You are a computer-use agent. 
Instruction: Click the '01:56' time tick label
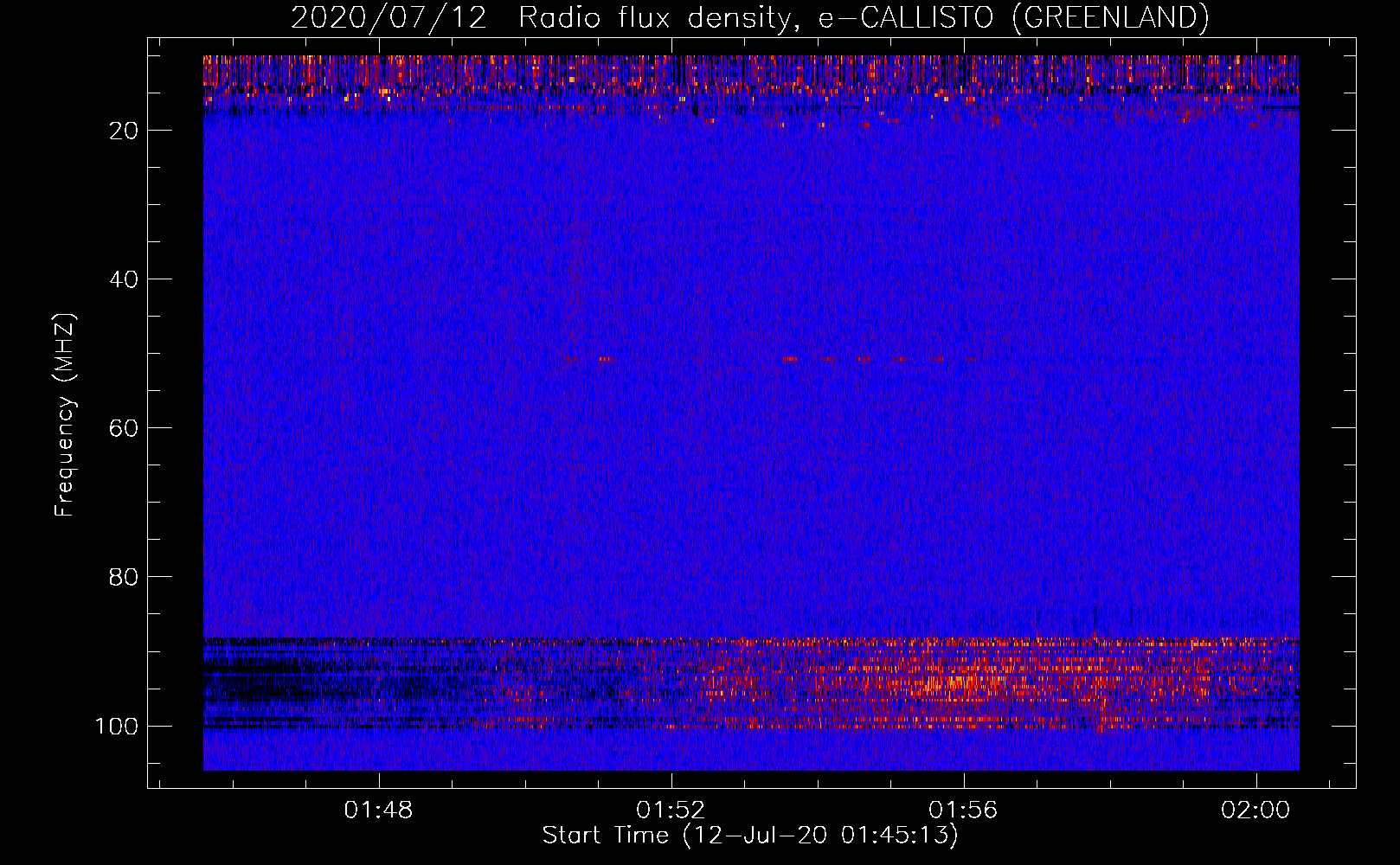coord(963,811)
